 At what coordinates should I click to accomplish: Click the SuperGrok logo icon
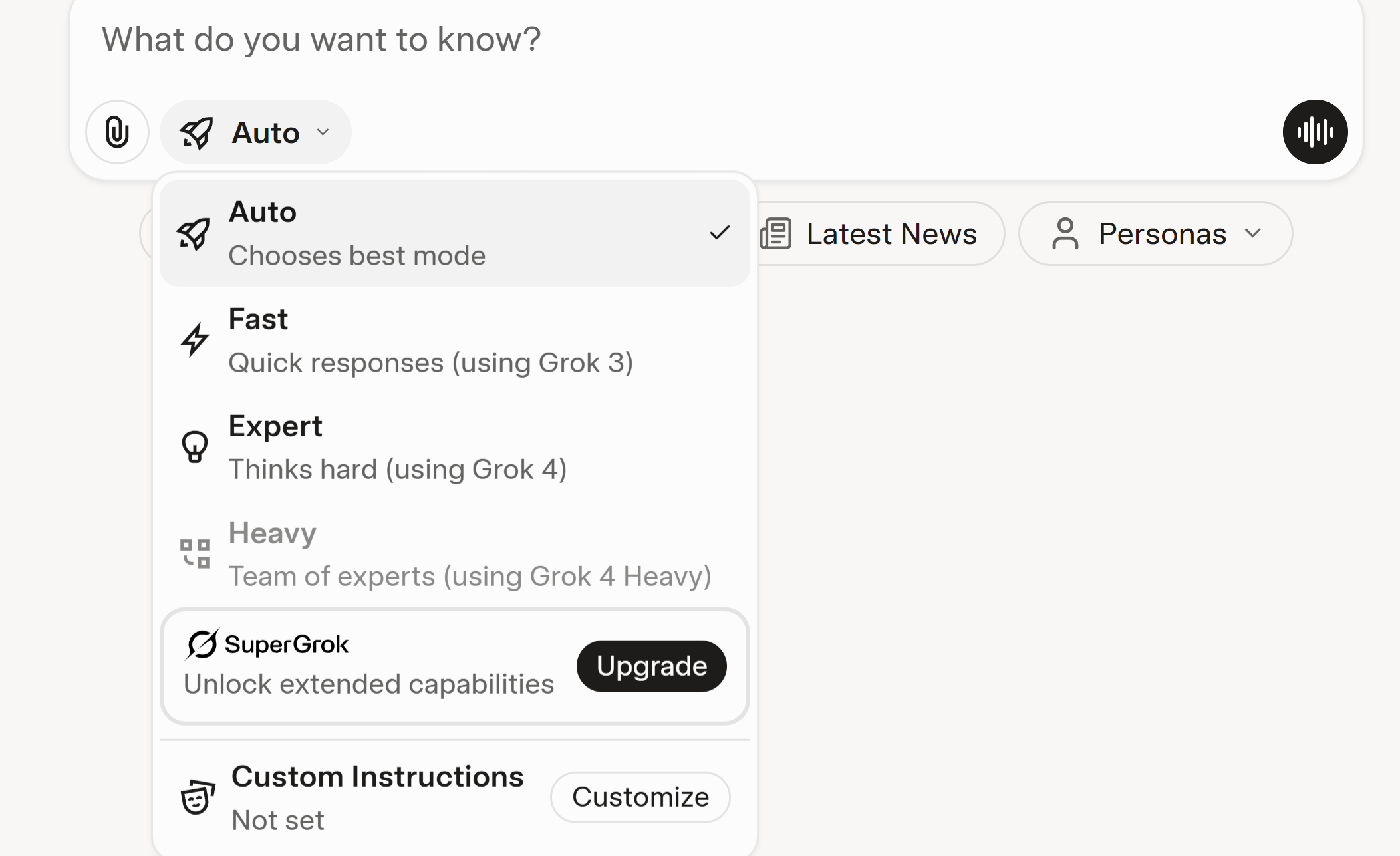202,644
